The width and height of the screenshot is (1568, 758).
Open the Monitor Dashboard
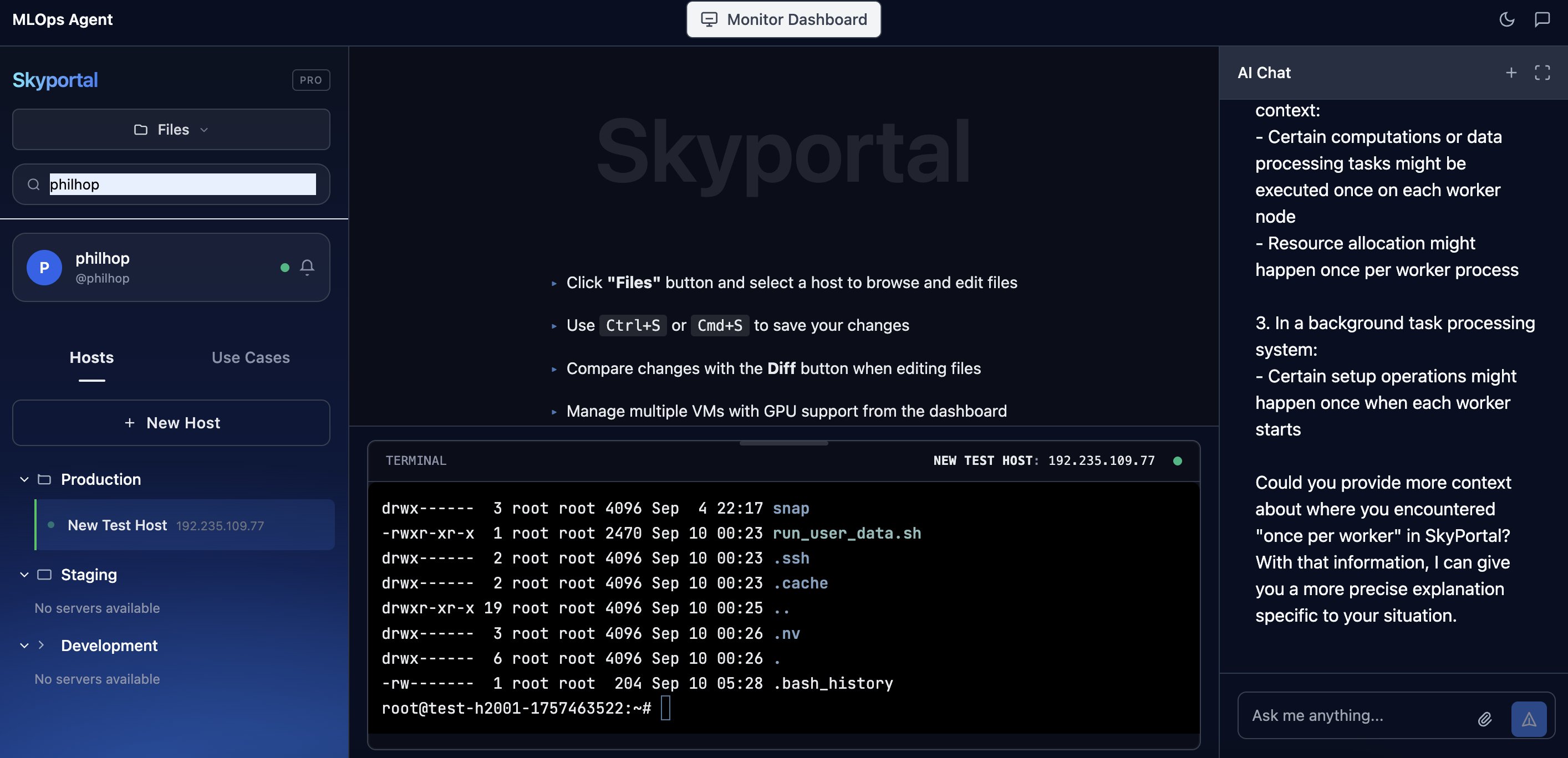click(x=783, y=19)
